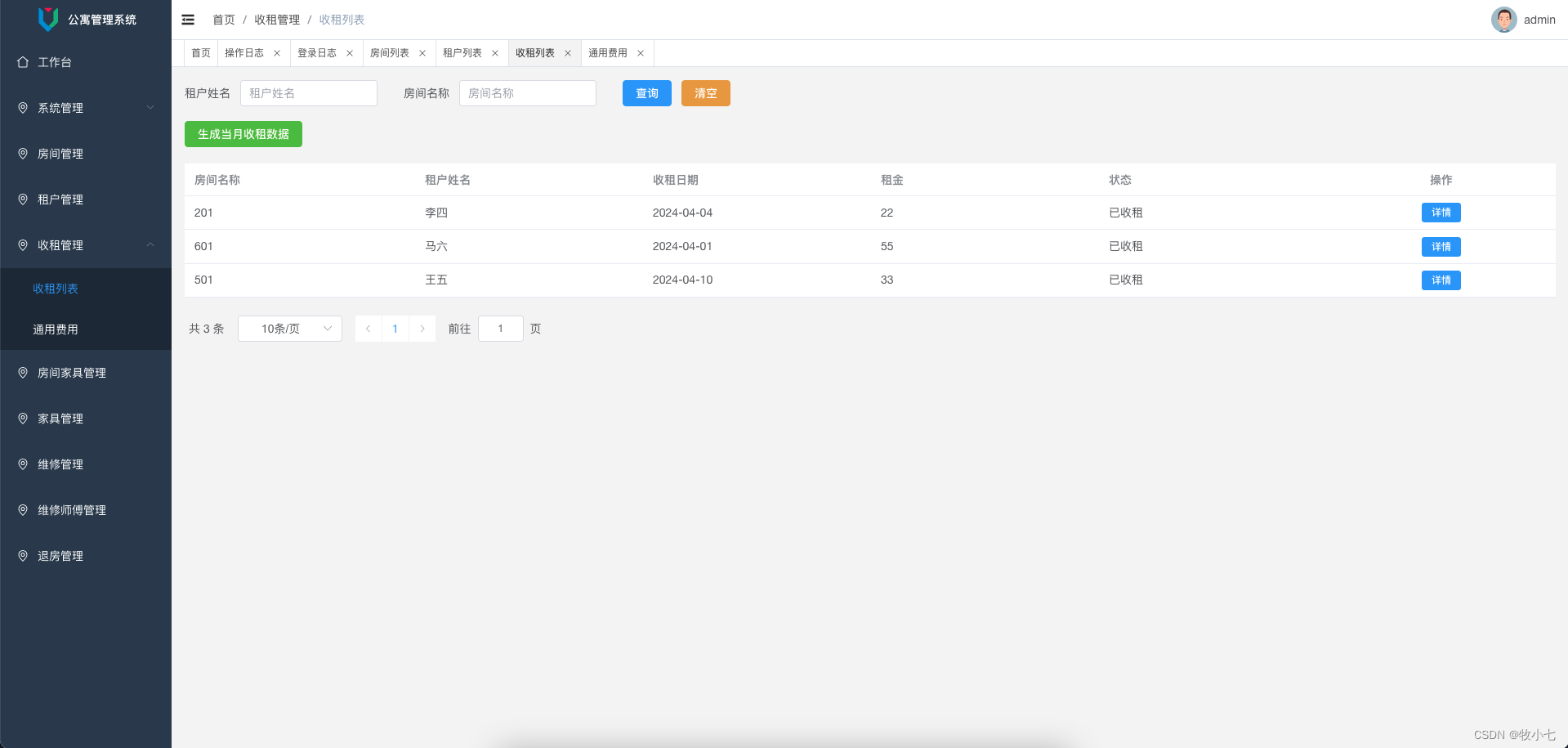Click the blue 查询 button

[x=647, y=93]
